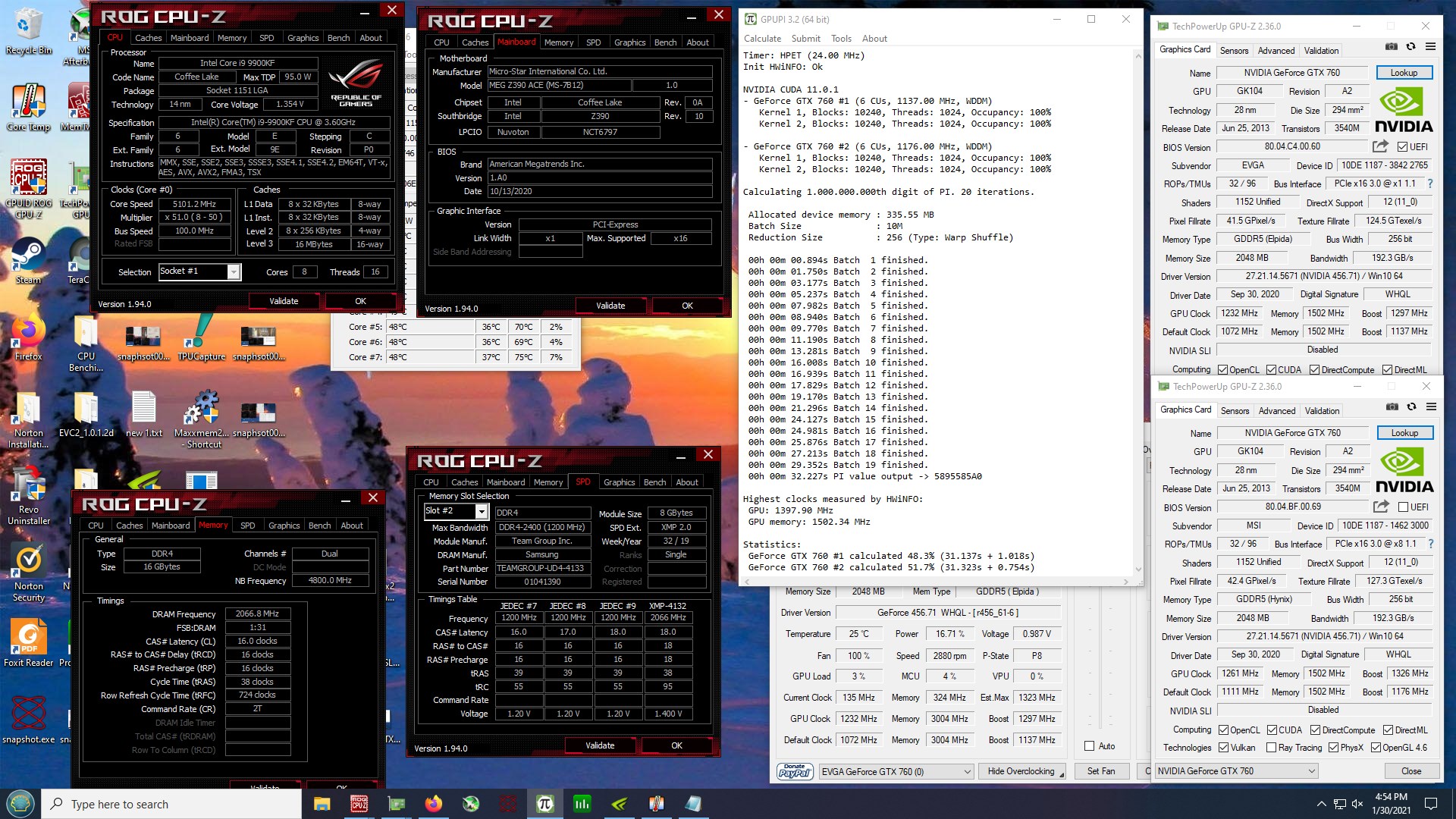Open TPUCapture desktop icon
The width and height of the screenshot is (1456, 819).
(201, 337)
